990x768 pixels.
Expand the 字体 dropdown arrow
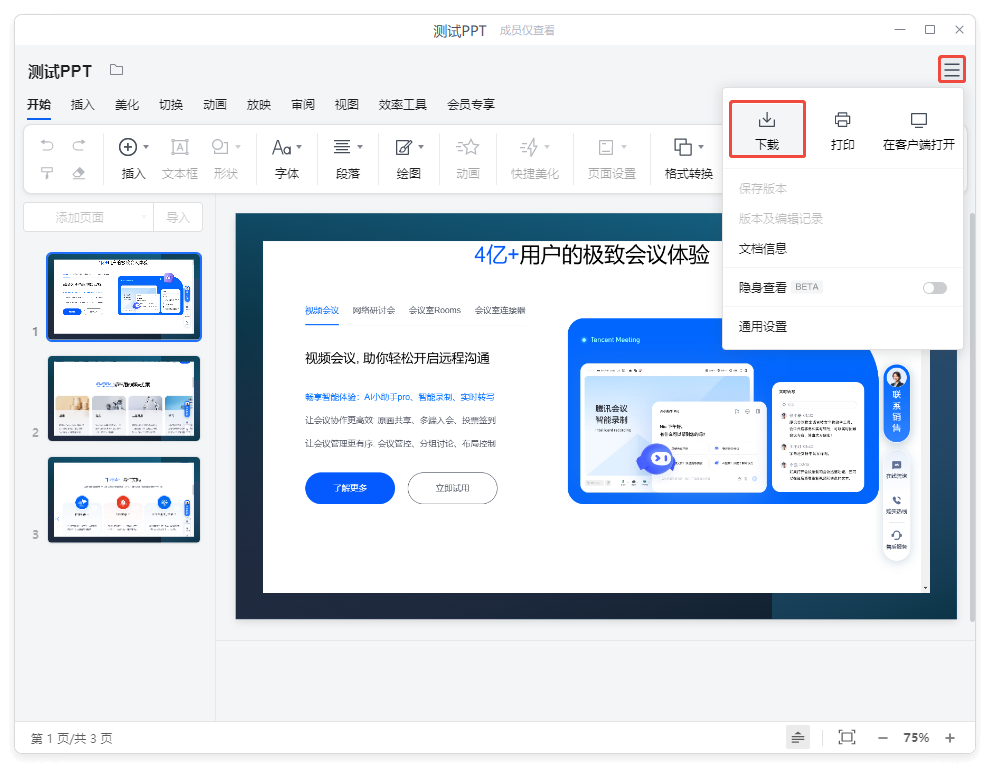pos(299,147)
